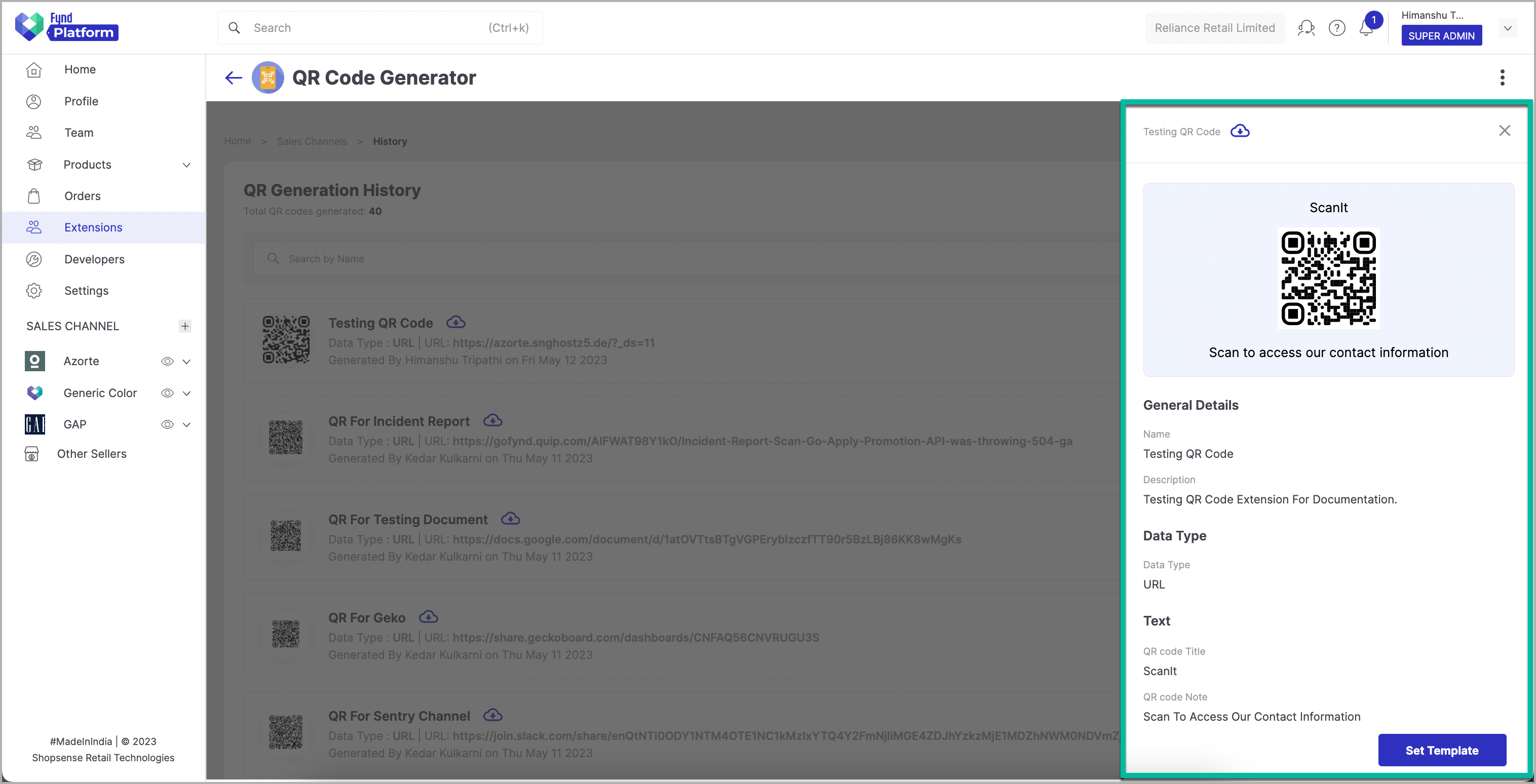Toggle visibility of the Azorte sales channel
Viewport: 1536px width, 784px height.
tap(167, 361)
